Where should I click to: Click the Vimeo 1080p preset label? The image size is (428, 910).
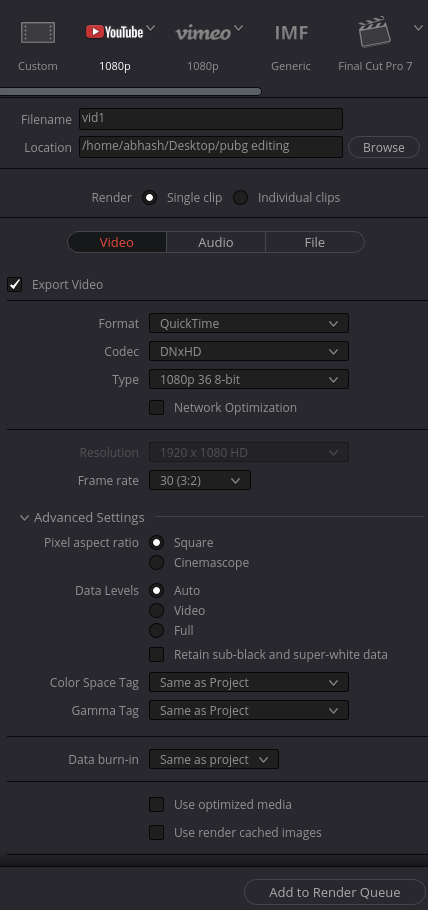point(203,66)
